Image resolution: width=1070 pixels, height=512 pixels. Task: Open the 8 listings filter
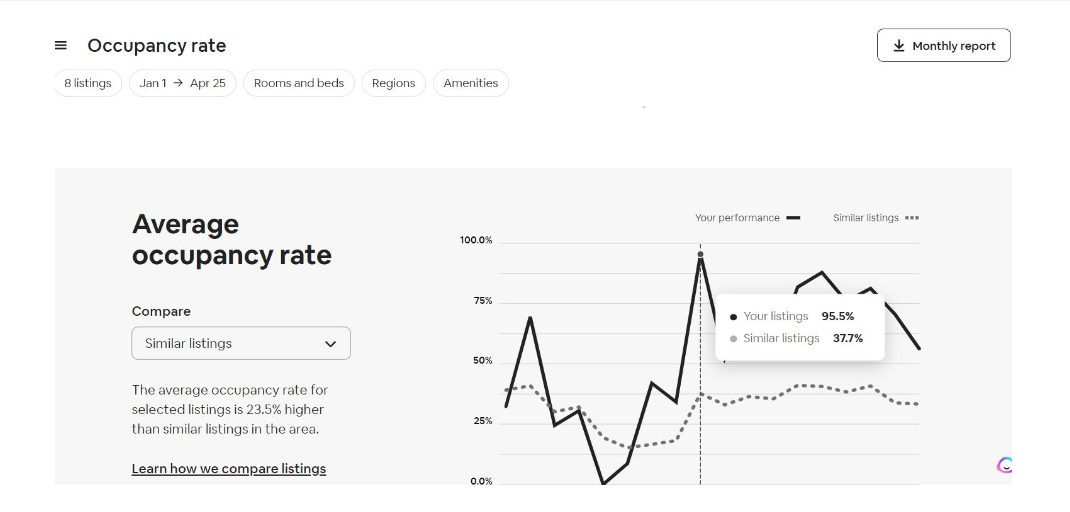[x=87, y=83]
